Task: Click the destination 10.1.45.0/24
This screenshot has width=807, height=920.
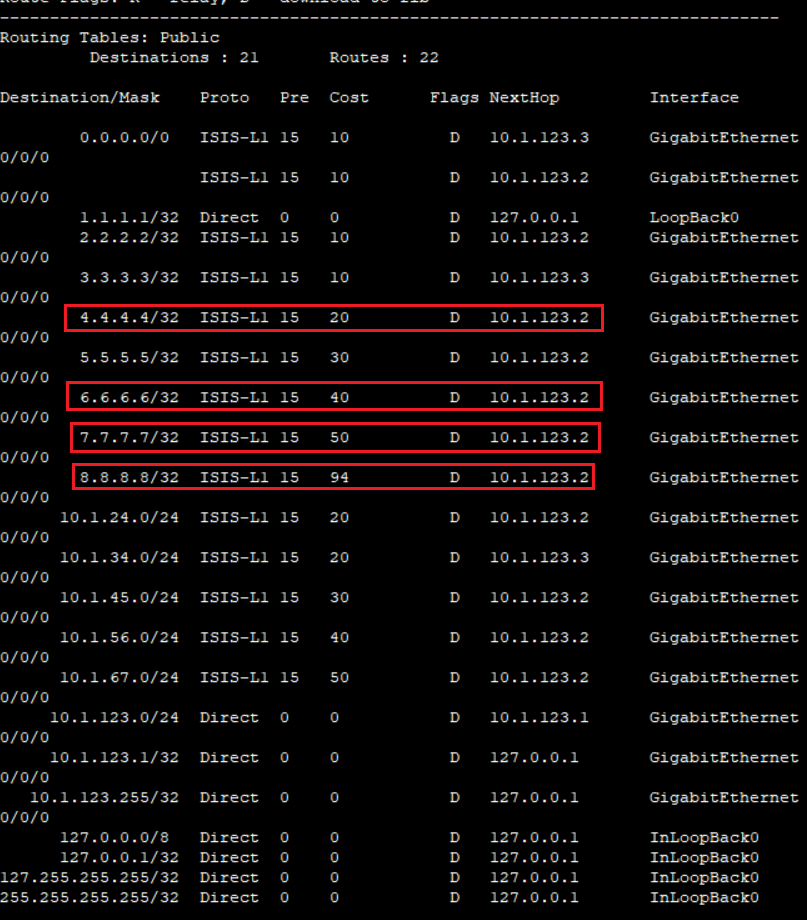Action: [x=119, y=597]
